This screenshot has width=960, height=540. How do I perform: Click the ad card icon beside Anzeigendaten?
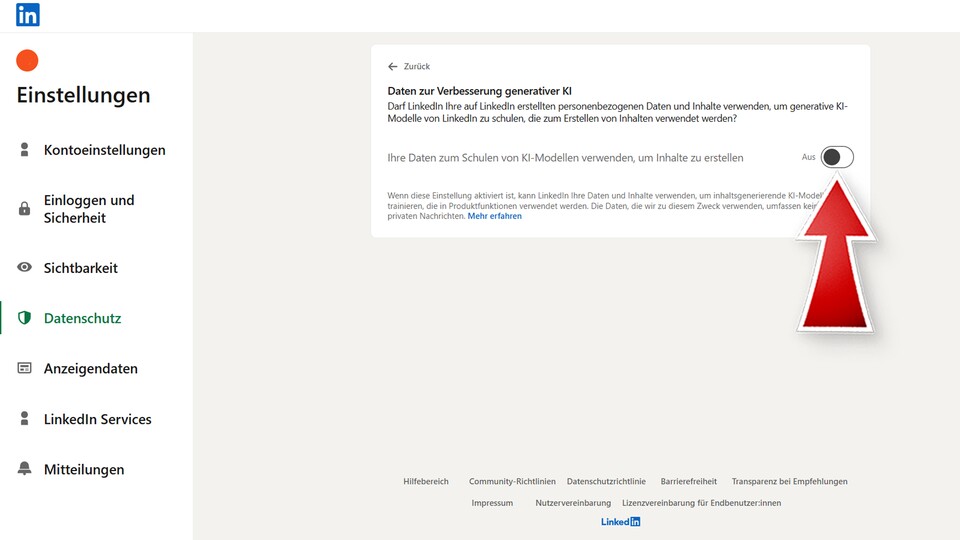(25, 368)
